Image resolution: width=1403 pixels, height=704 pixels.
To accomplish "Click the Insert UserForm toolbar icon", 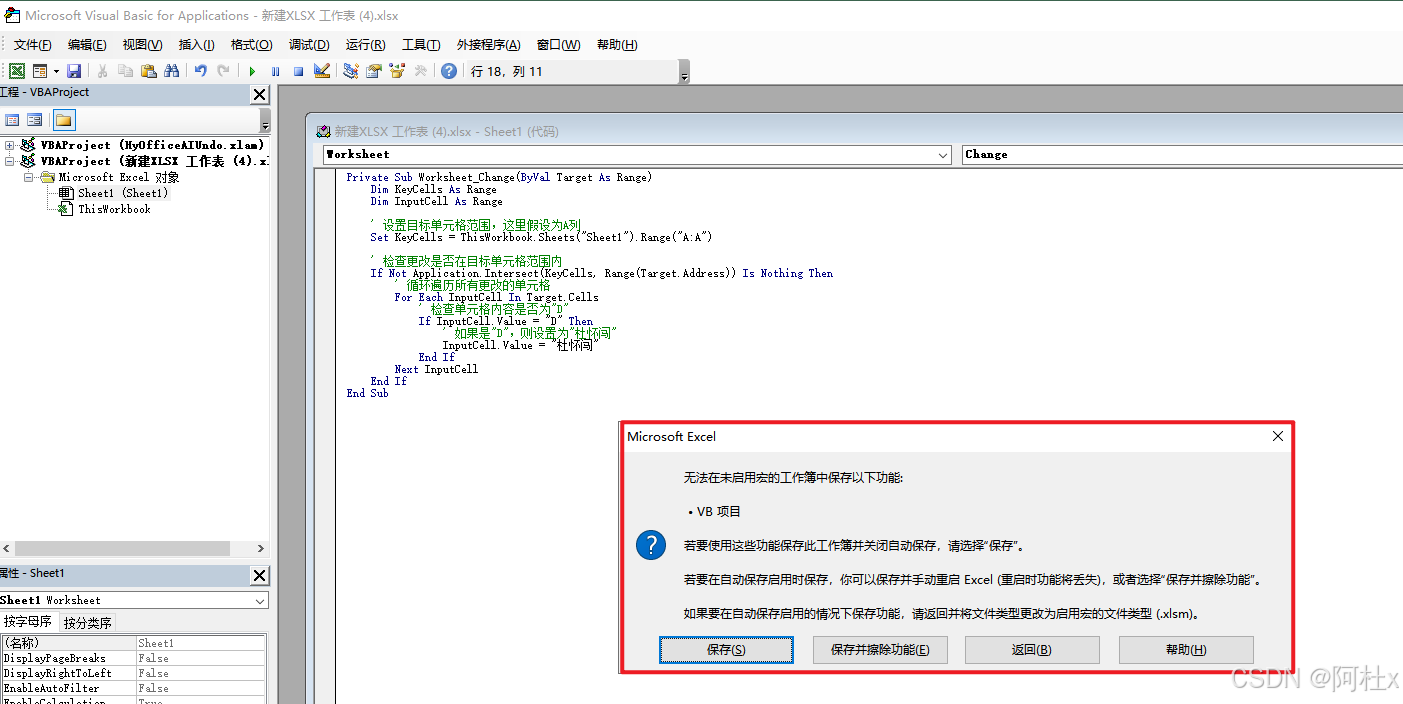I will click(x=40, y=71).
